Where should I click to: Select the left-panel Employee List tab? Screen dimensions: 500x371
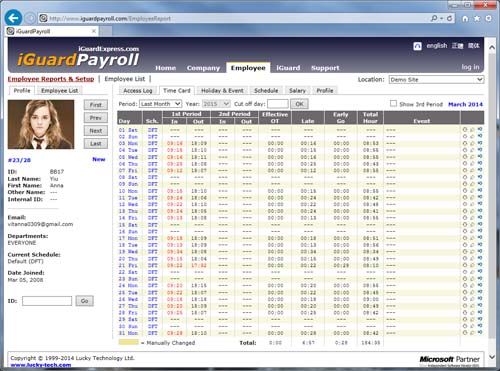pyautogui.click(x=60, y=90)
